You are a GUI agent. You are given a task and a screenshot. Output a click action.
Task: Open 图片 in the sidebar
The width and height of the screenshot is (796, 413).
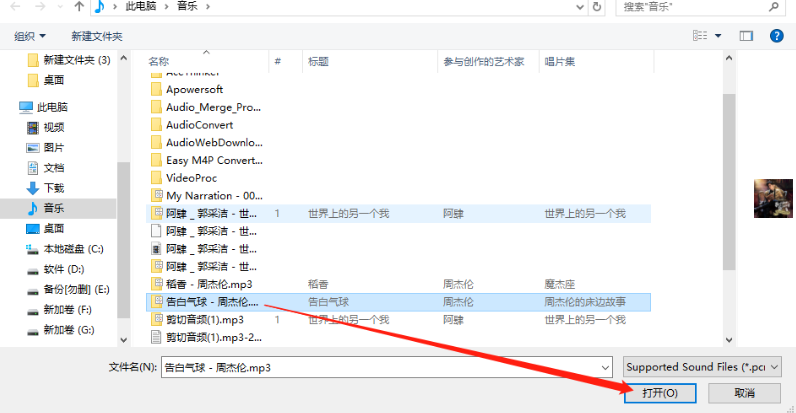point(46,147)
